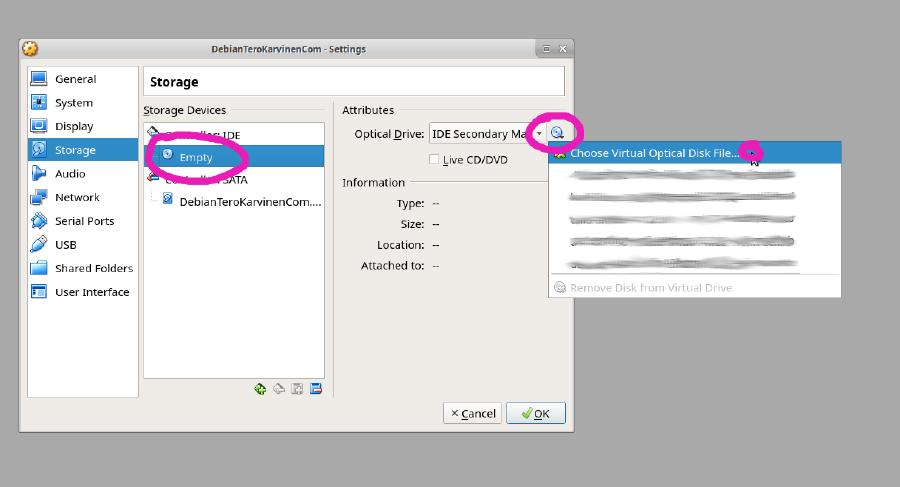Select the Serial Ports category
This screenshot has width=900, height=487.
point(84,221)
